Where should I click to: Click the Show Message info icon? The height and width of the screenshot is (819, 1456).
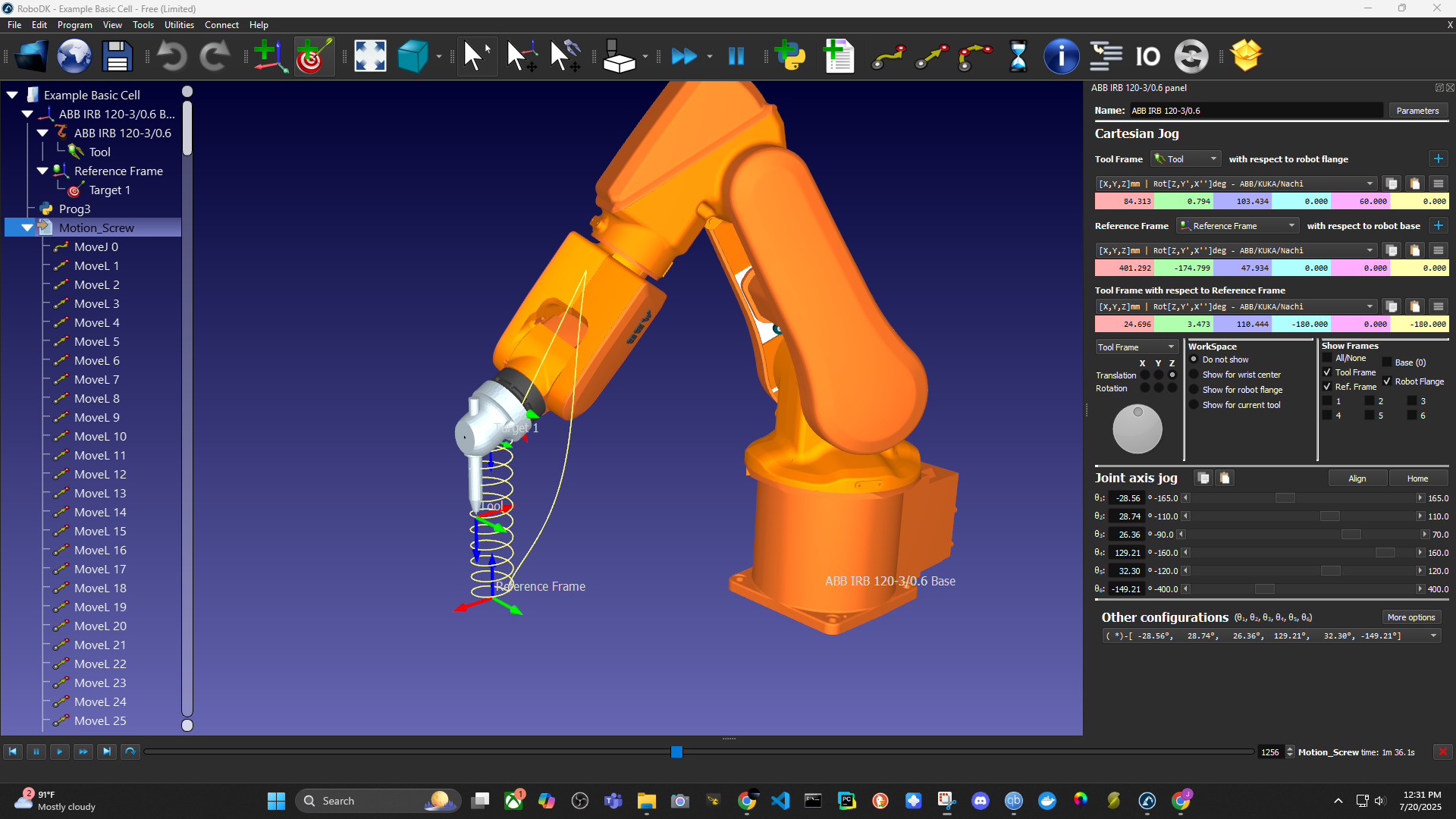[1062, 56]
